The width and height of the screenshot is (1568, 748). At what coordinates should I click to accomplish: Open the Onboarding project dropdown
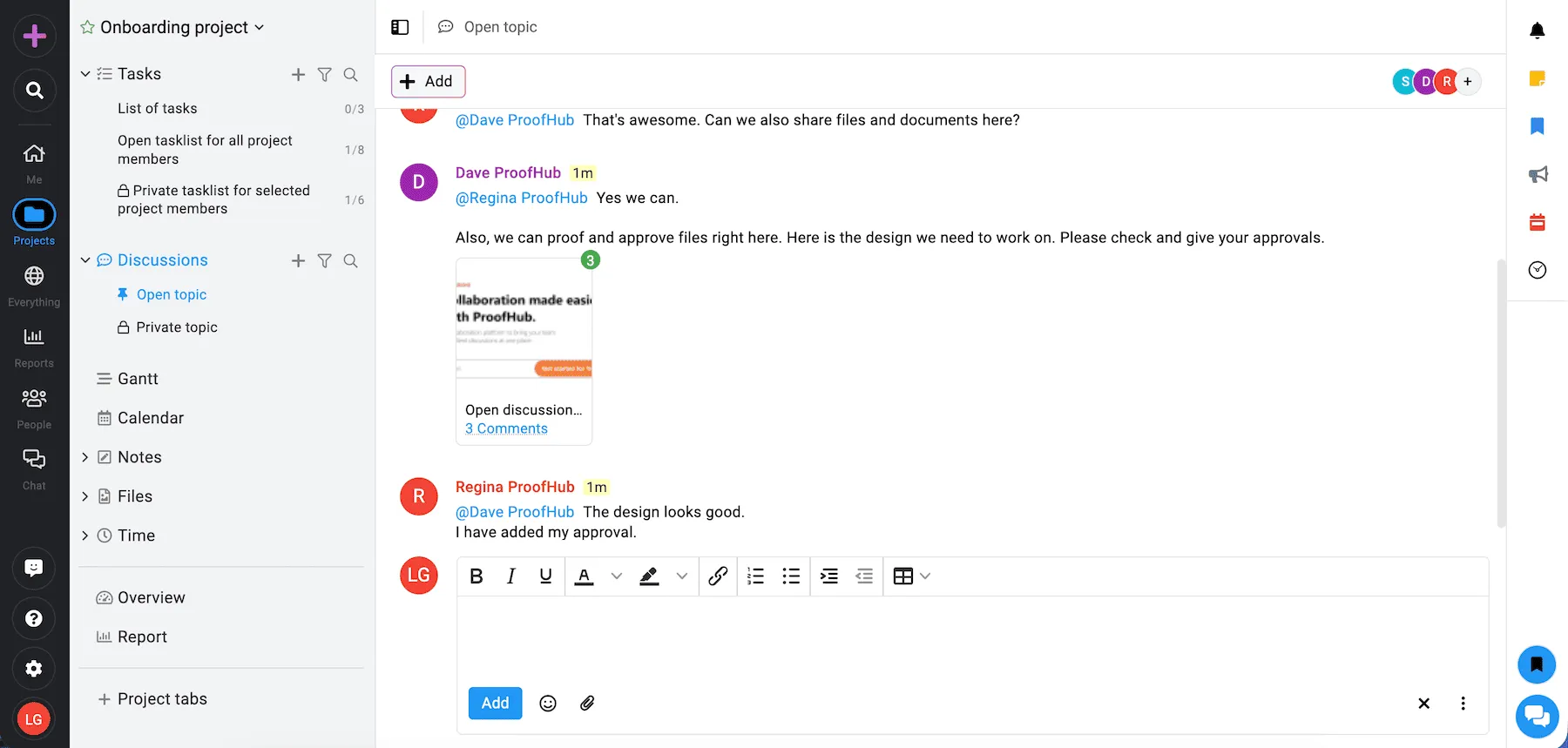(259, 28)
